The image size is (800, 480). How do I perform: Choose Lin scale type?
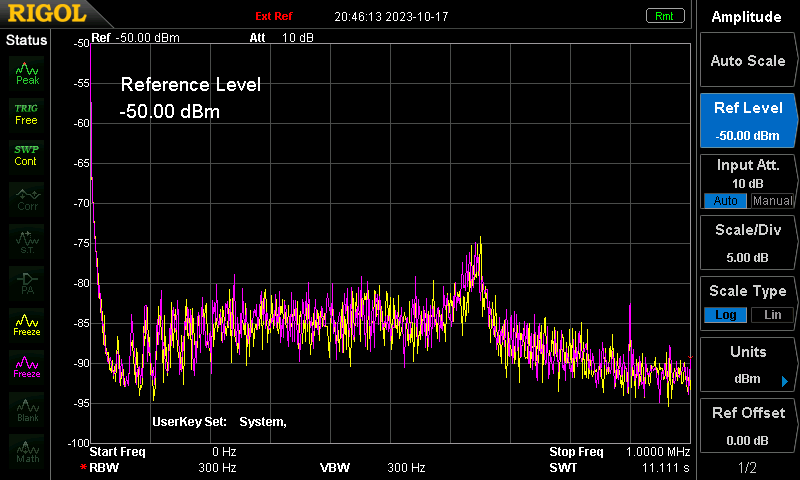pos(772,315)
